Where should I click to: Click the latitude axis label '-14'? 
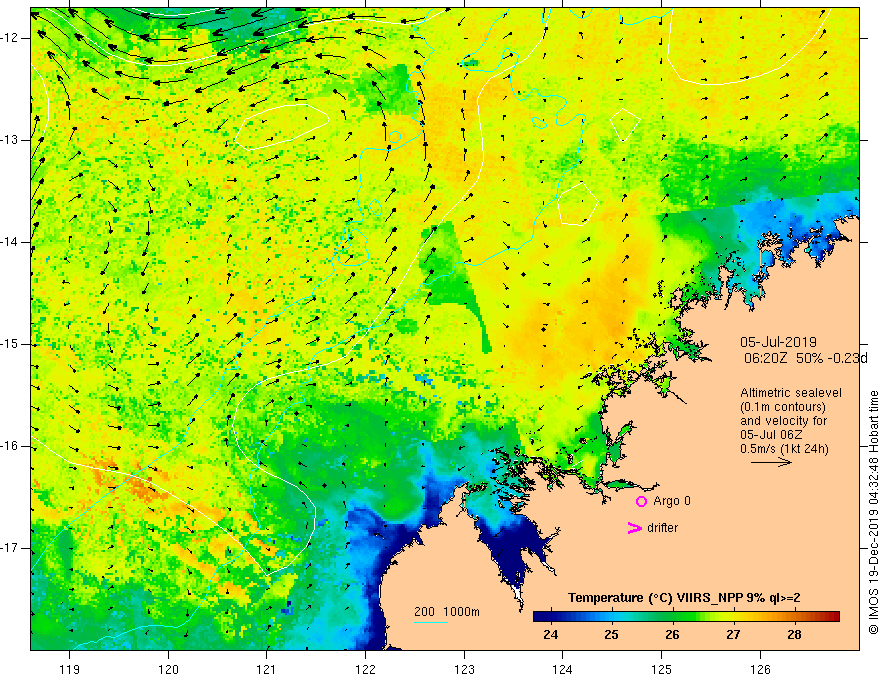pos(10,242)
